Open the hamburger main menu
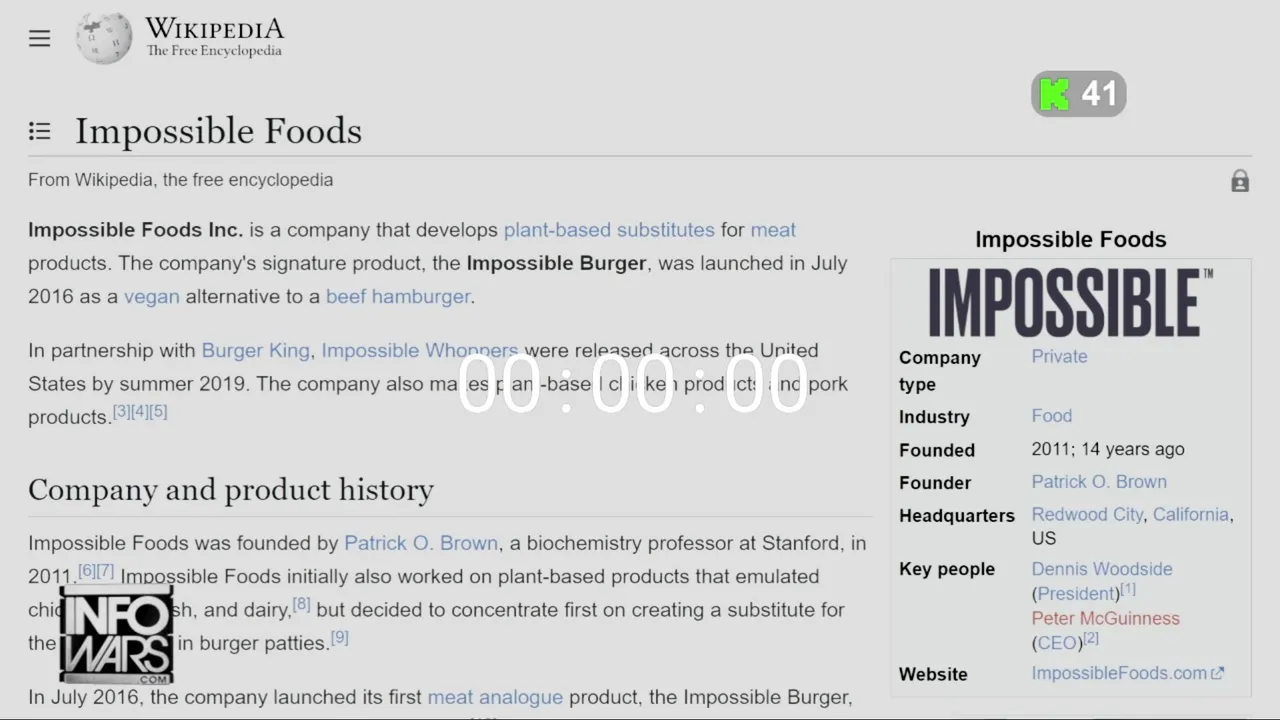The width and height of the screenshot is (1280, 720). point(39,38)
